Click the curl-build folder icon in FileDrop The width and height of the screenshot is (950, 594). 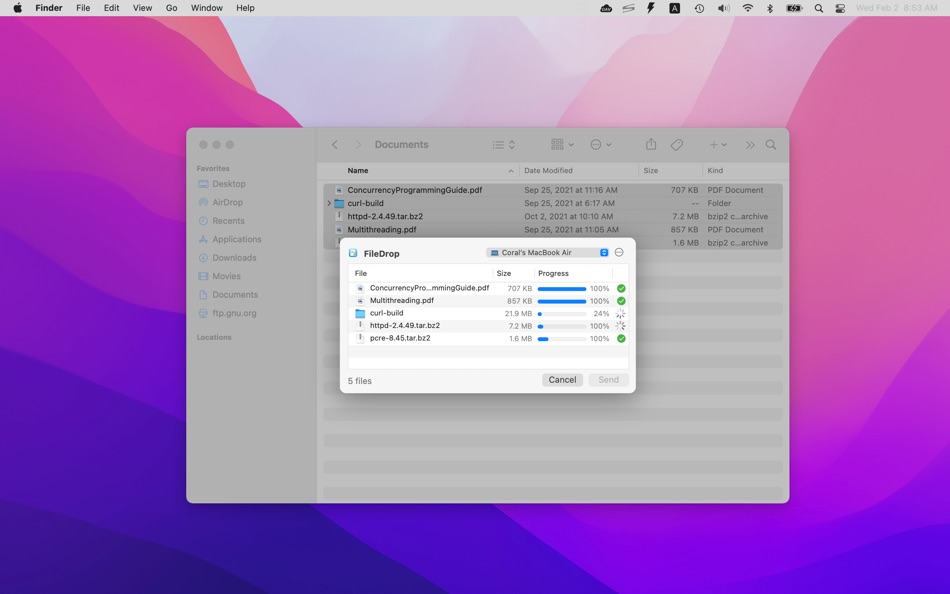pyautogui.click(x=360, y=313)
